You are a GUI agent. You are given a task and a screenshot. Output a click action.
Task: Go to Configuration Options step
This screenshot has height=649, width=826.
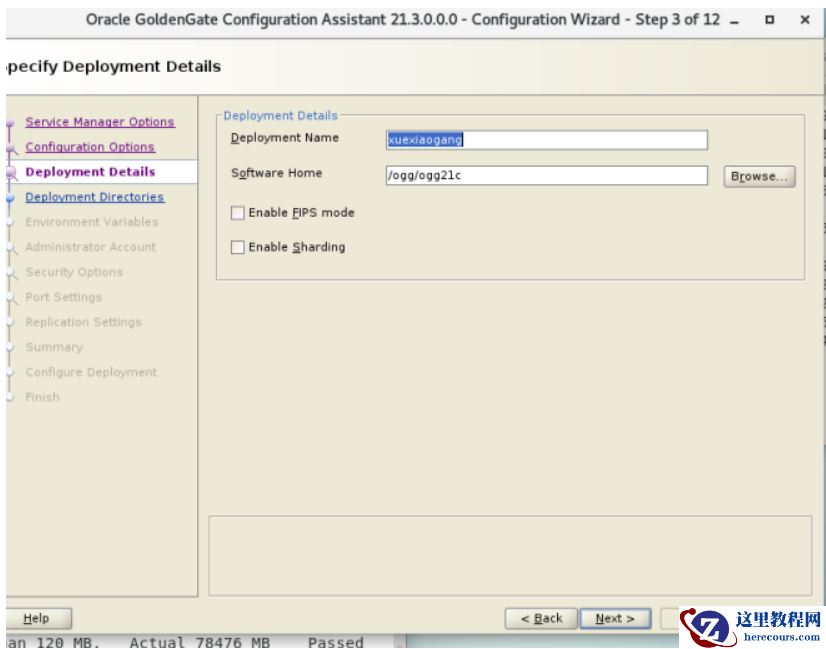click(x=90, y=147)
